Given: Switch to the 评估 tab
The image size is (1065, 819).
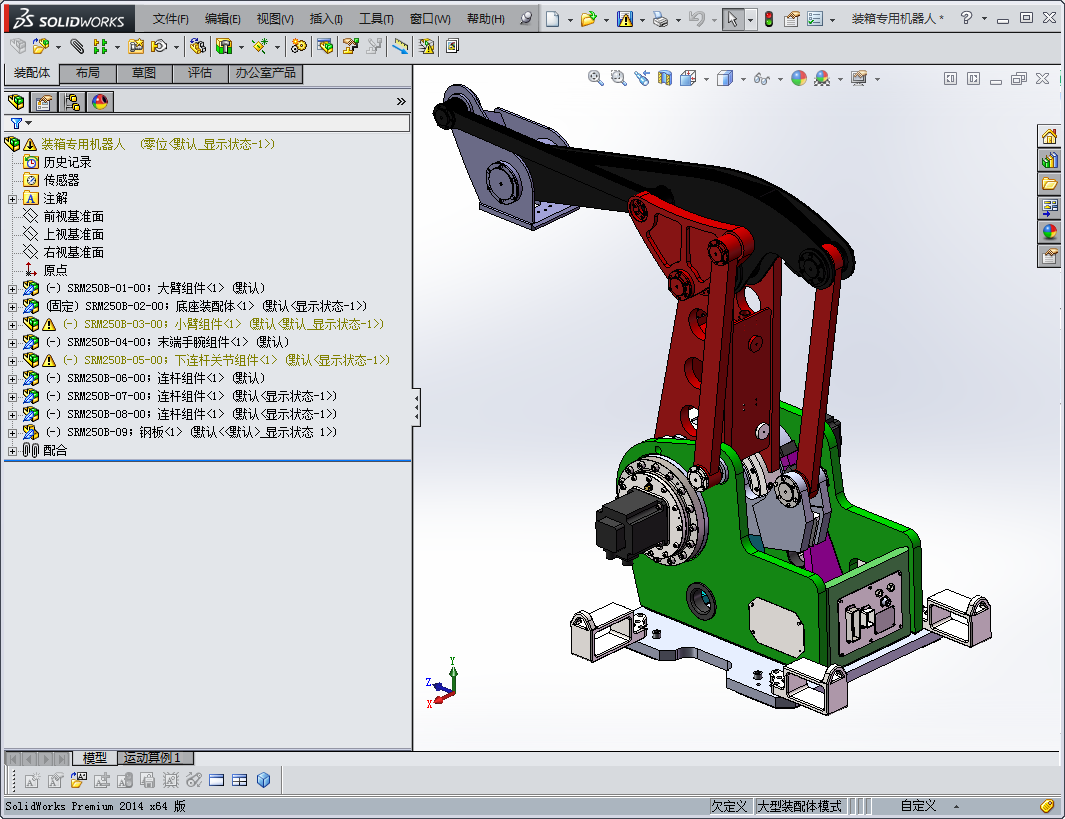Looking at the screenshot, I should pos(199,73).
